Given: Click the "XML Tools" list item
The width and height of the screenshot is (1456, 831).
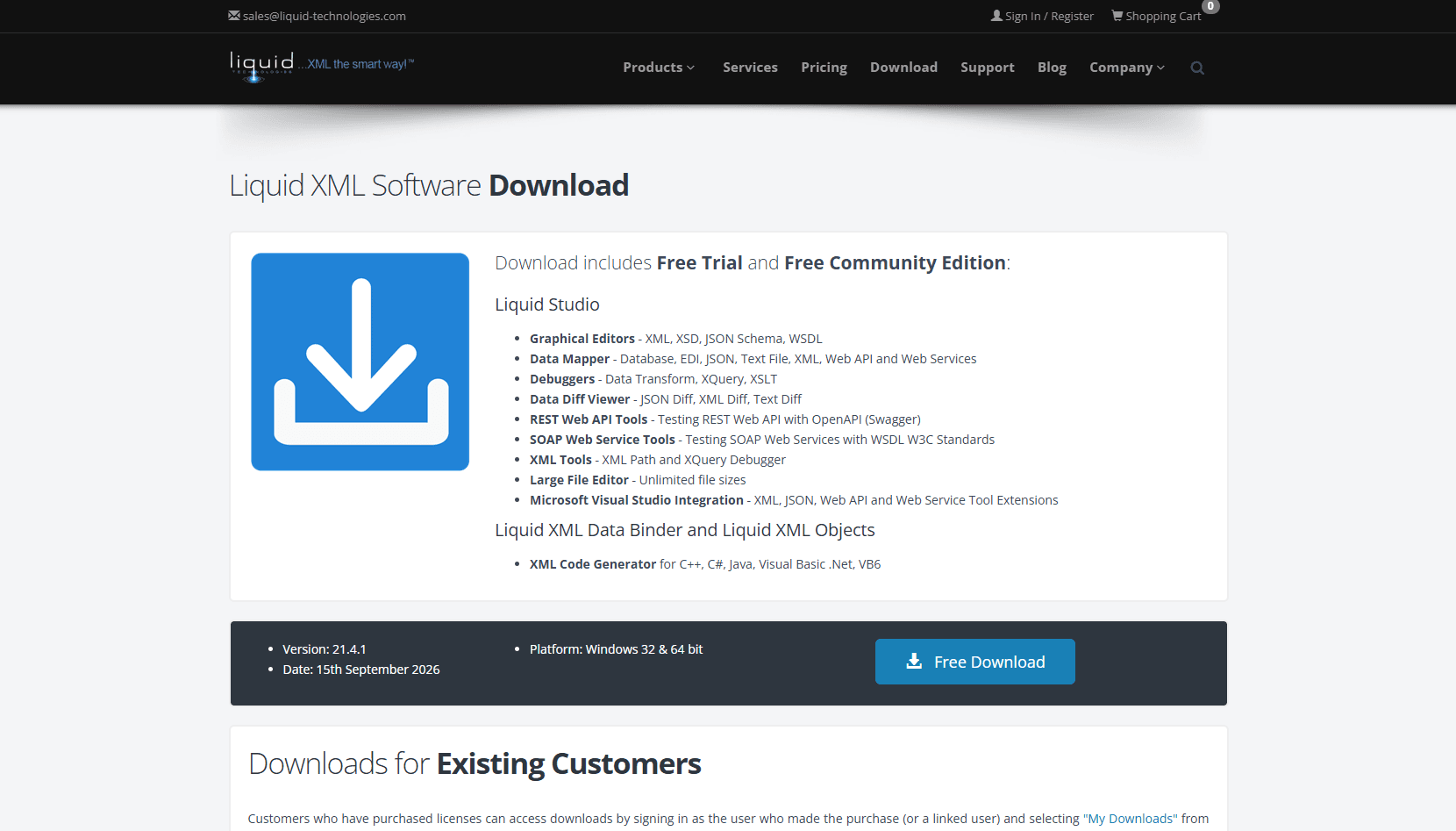Looking at the screenshot, I should click(x=658, y=460).
